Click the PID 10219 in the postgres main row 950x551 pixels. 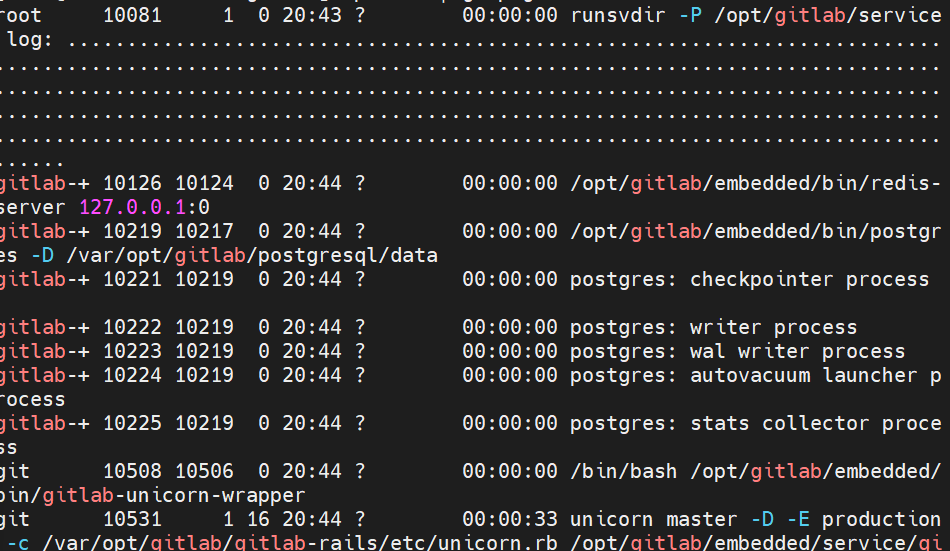[x=132, y=231]
